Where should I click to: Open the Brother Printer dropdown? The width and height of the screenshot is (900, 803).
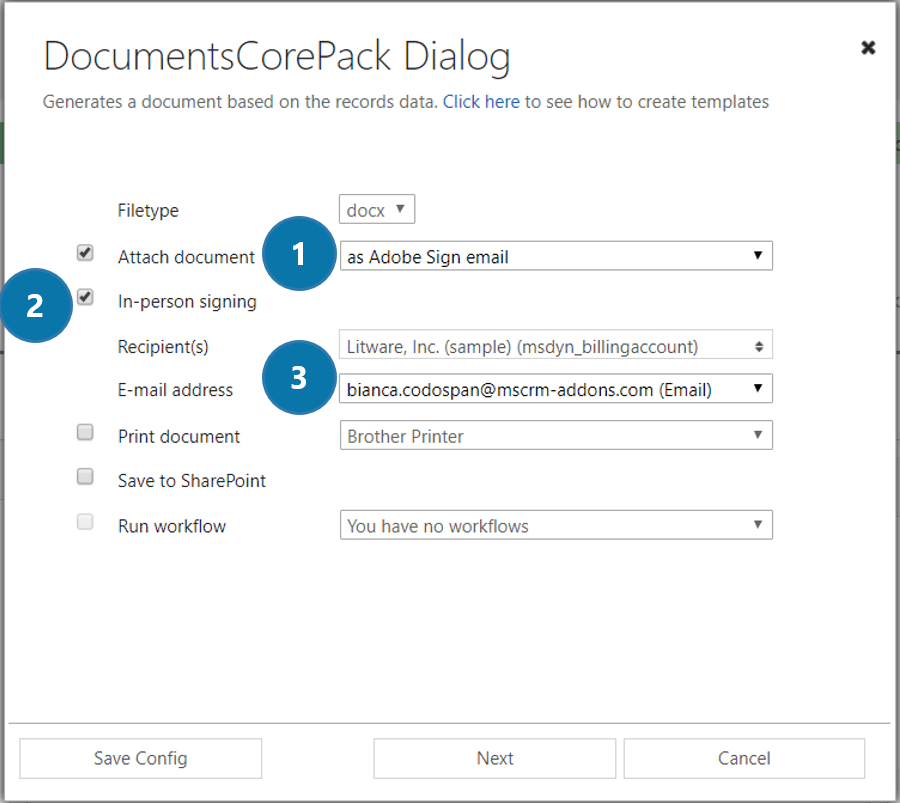point(556,436)
